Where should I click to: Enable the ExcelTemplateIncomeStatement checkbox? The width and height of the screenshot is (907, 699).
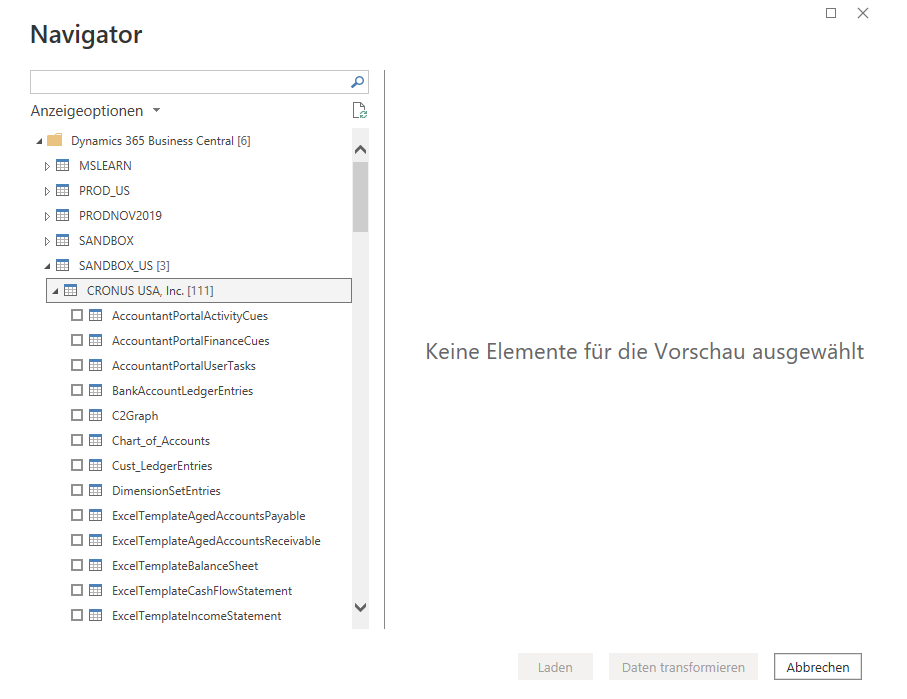77,615
